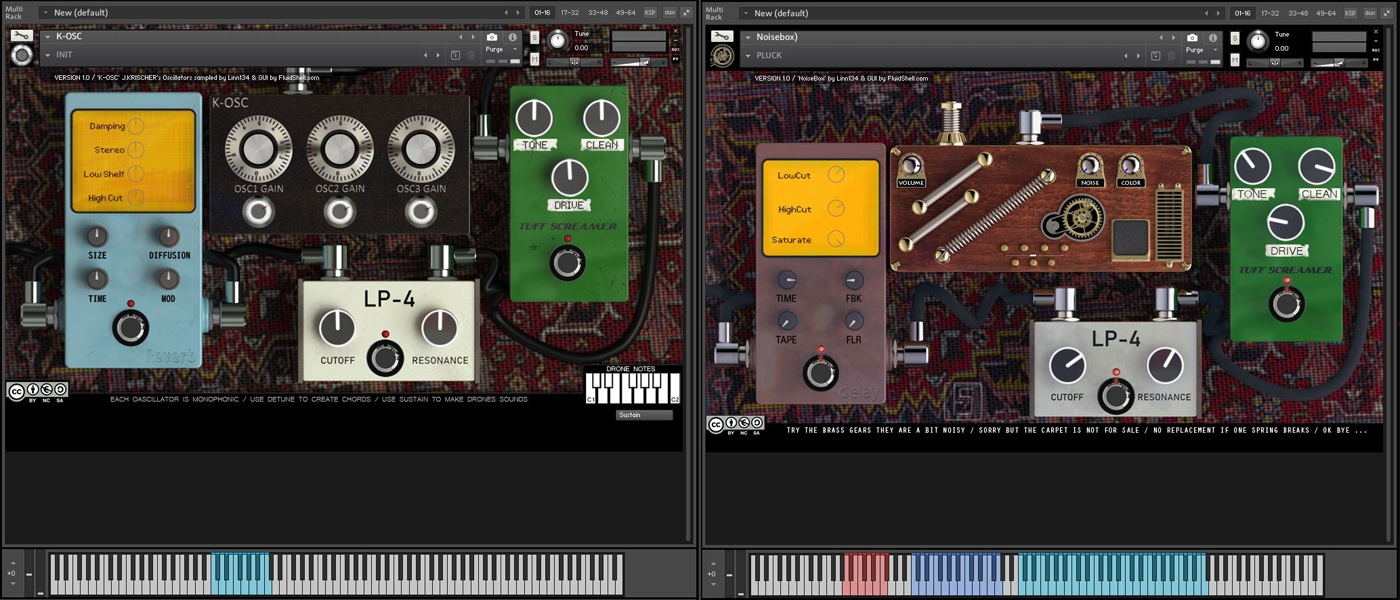The width and height of the screenshot is (1400, 600).
Task: Open the Noisebox instrument name dropdown
Action: click(748, 37)
